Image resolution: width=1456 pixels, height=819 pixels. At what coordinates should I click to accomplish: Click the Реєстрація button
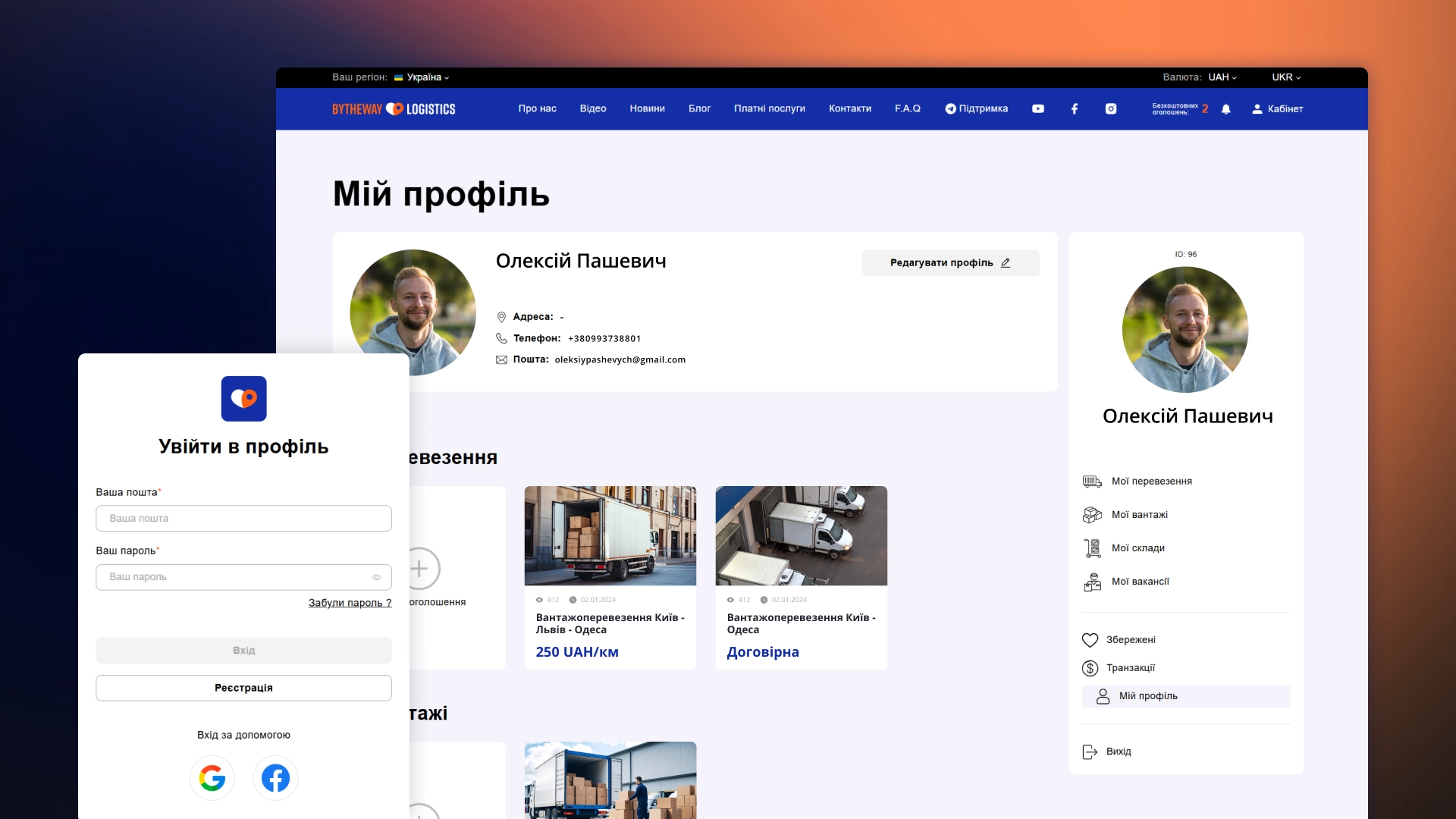243,688
